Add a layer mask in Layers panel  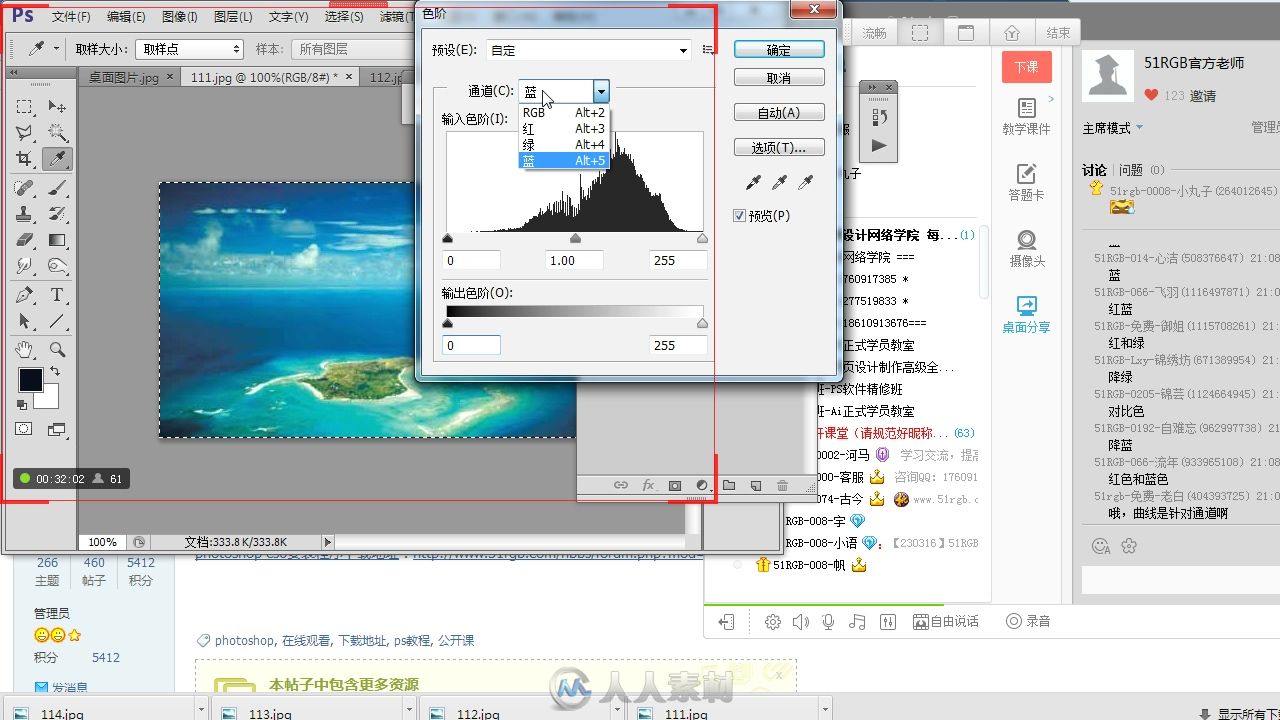click(675, 485)
